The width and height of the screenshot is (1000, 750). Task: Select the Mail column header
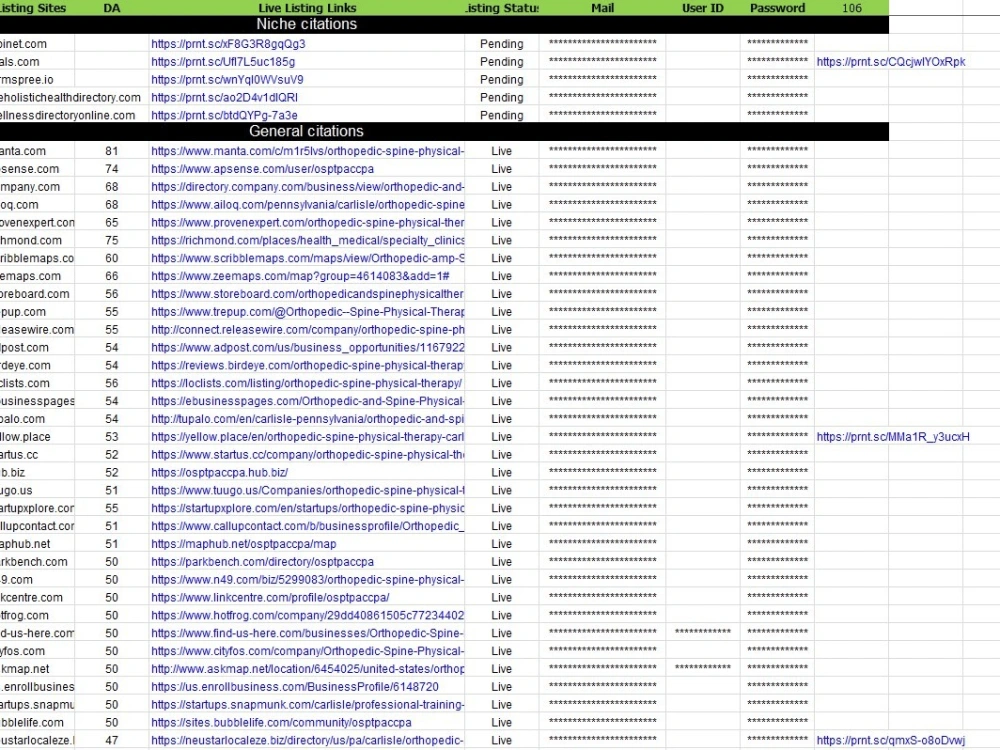[602, 8]
